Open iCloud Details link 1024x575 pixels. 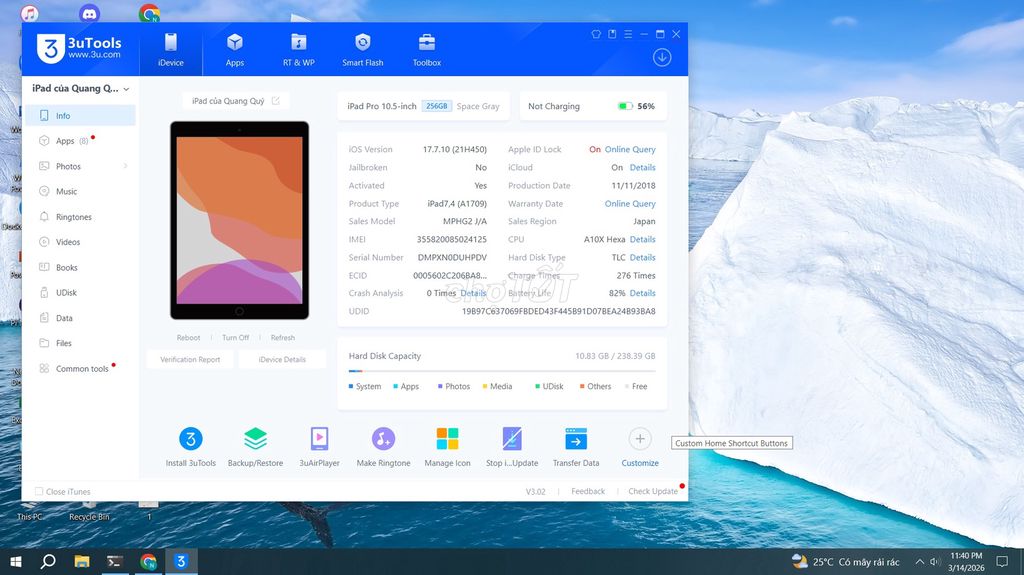point(643,168)
